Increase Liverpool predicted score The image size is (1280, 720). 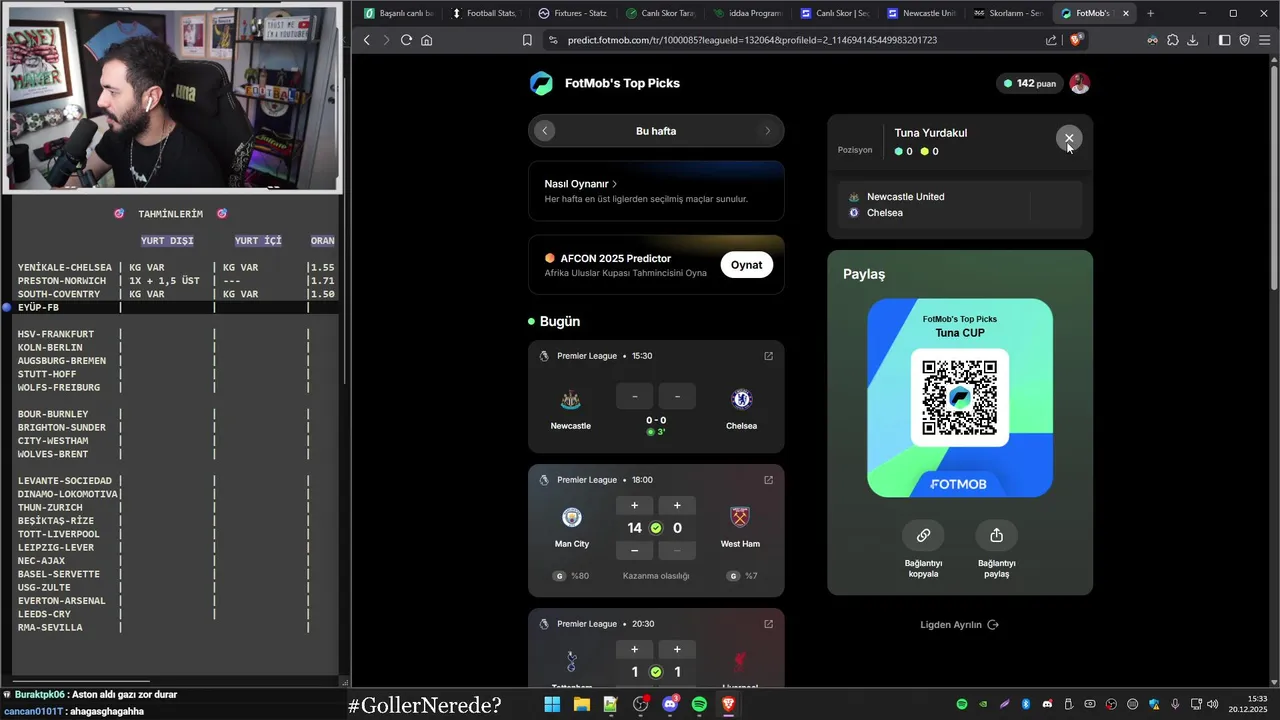click(677, 649)
